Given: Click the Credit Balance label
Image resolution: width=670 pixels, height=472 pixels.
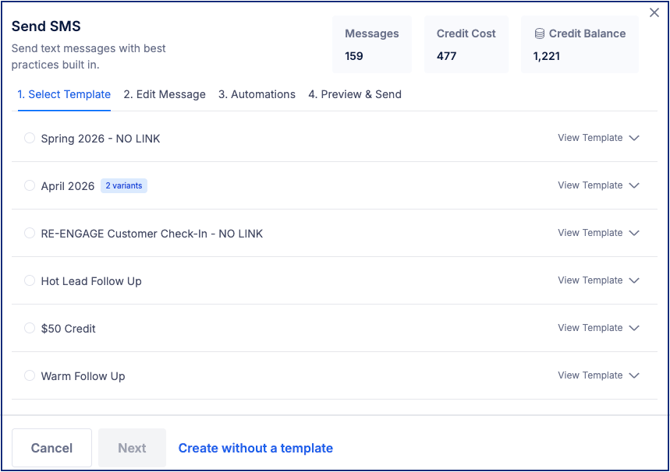Looking at the screenshot, I should tap(587, 34).
